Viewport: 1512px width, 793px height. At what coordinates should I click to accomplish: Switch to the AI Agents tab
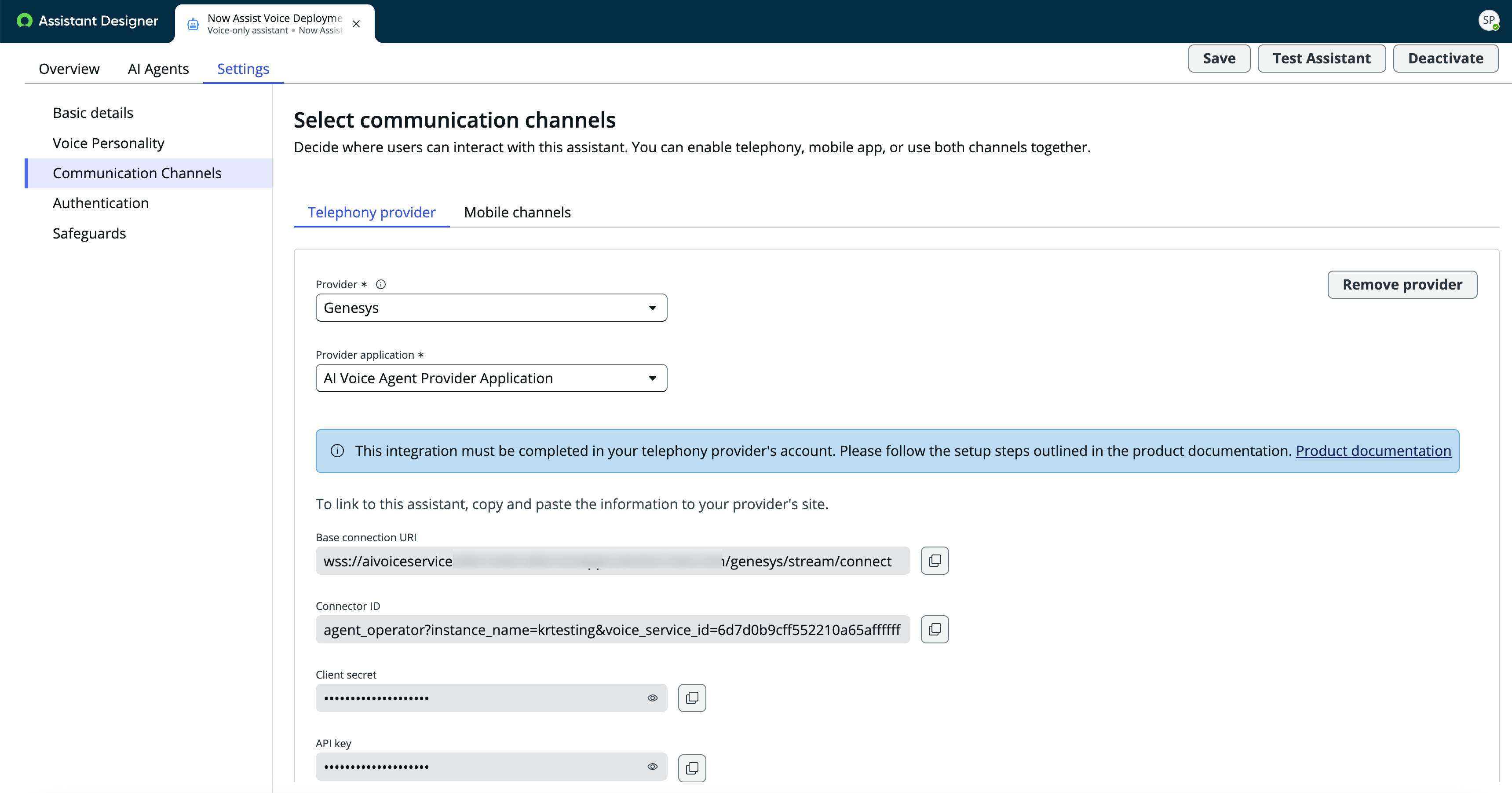tap(158, 70)
